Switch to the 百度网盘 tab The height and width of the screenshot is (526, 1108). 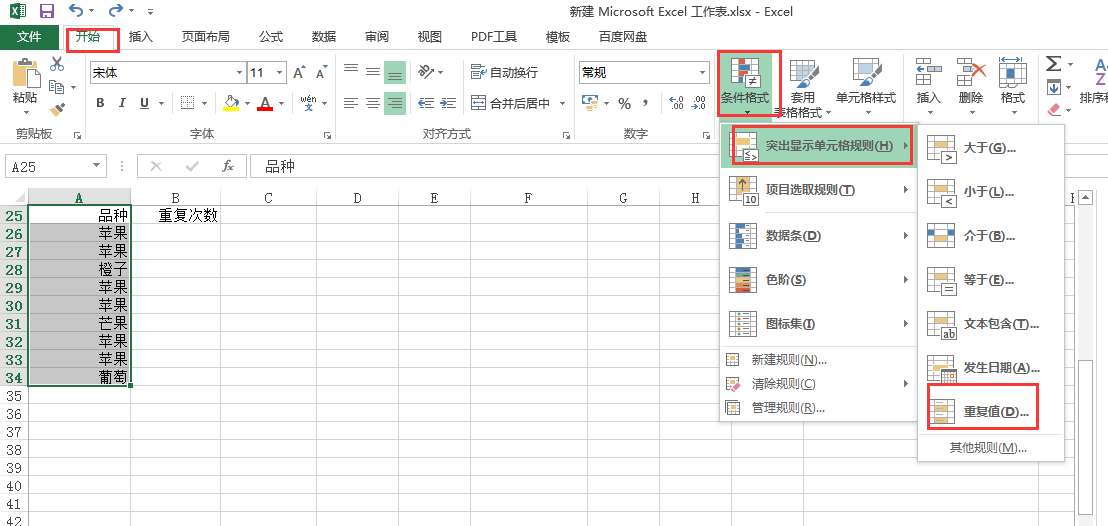point(623,37)
